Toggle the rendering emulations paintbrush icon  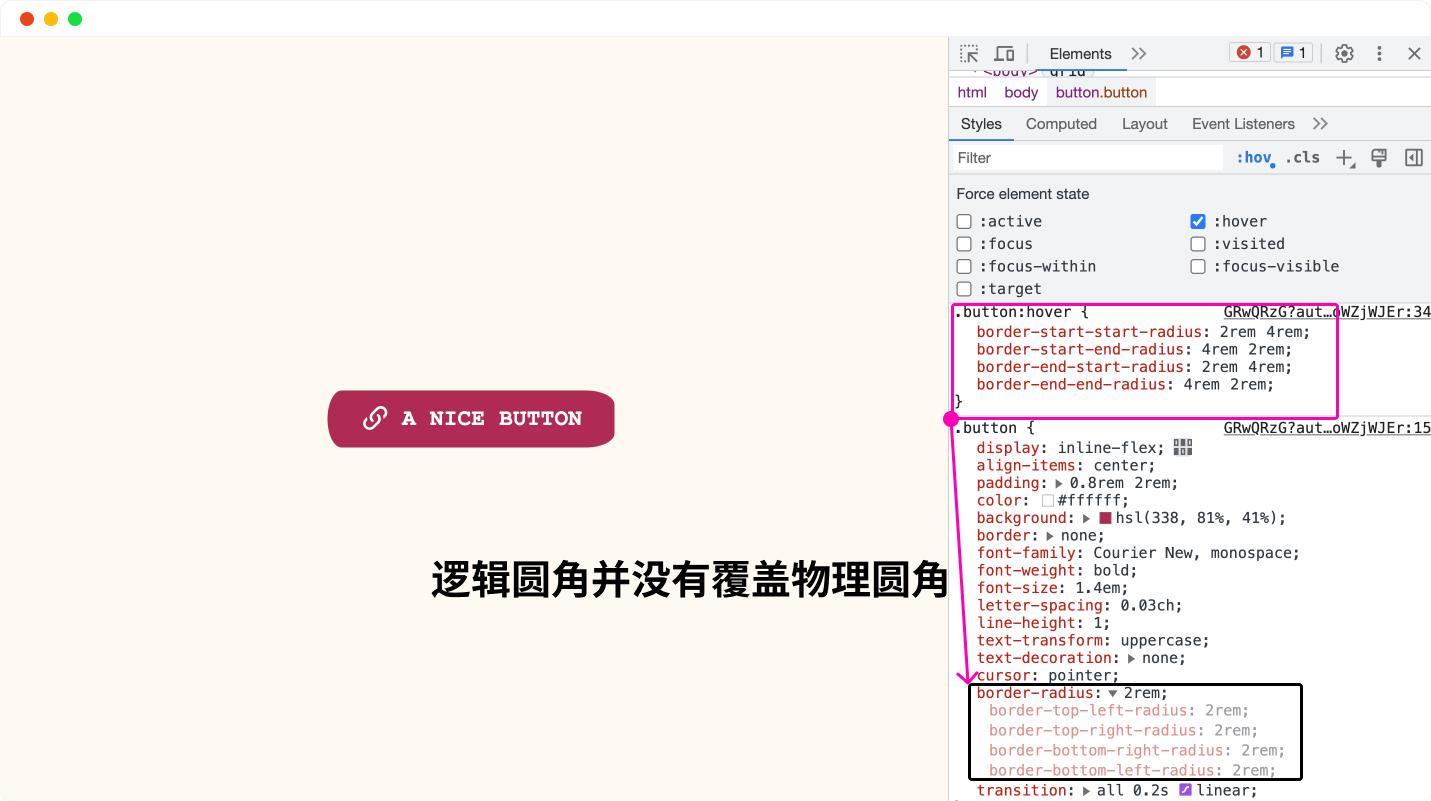1379,158
